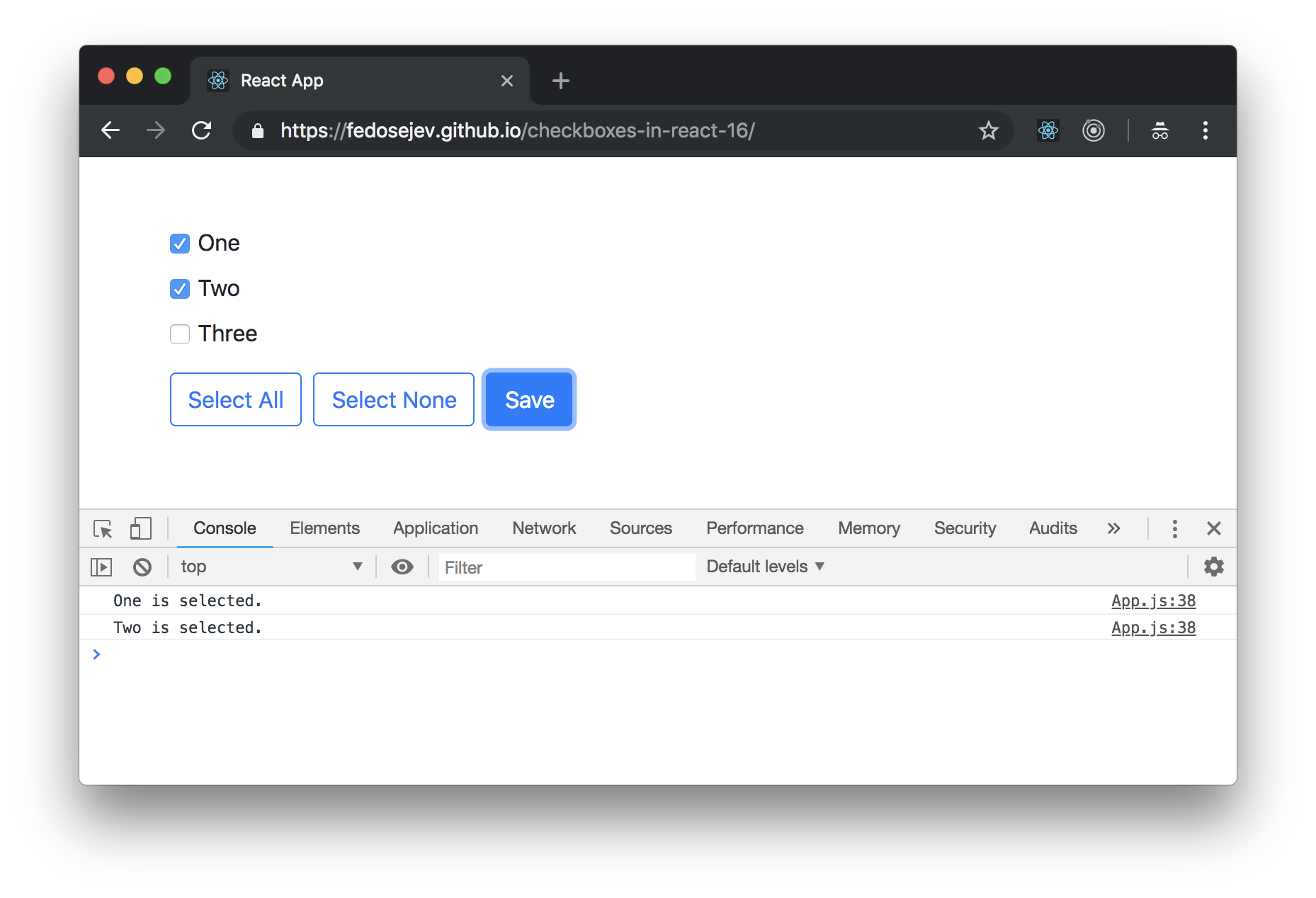1316x898 pixels.
Task: Close the DevTools panel
Action: coord(1214,528)
